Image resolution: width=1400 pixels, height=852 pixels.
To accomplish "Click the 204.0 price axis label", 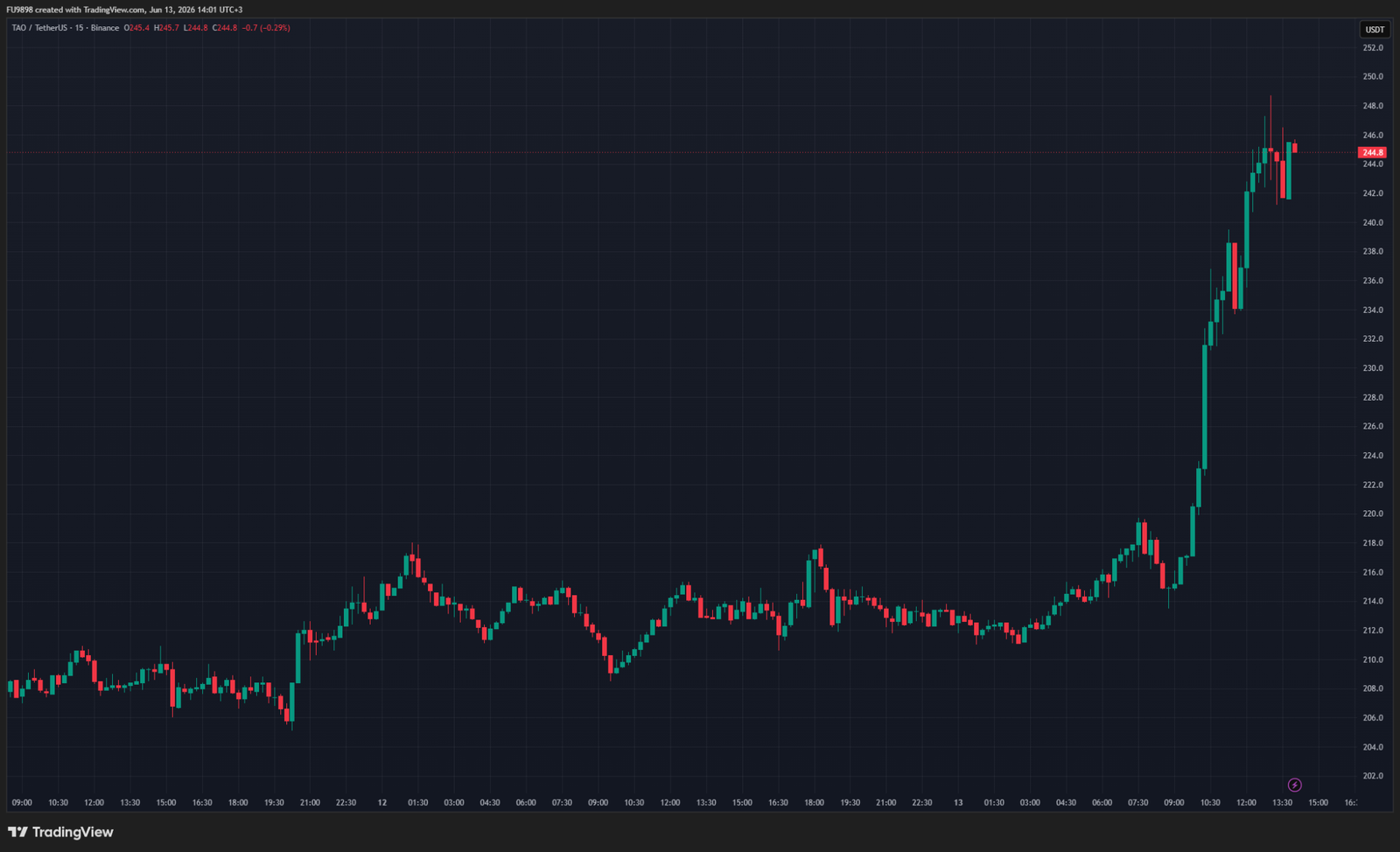I will 1373,747.
